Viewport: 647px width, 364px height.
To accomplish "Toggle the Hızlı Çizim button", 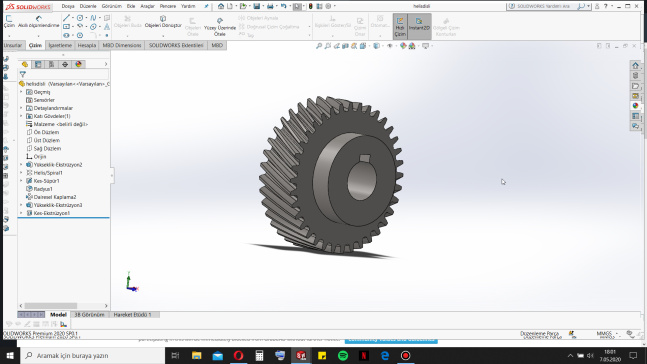I will (x=400, y=26).
